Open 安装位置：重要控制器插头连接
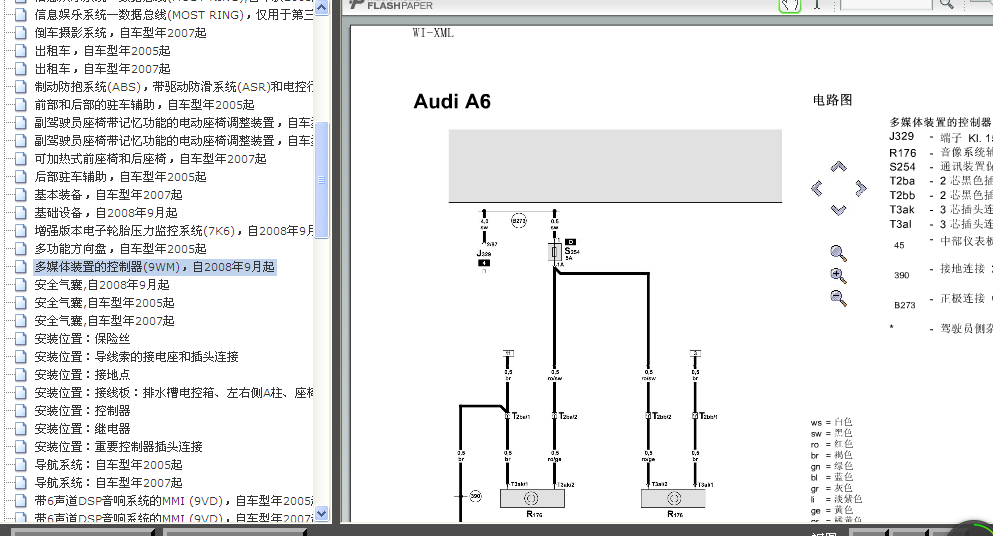The width and height of the screenshot is (993, 536). (118, 447)
